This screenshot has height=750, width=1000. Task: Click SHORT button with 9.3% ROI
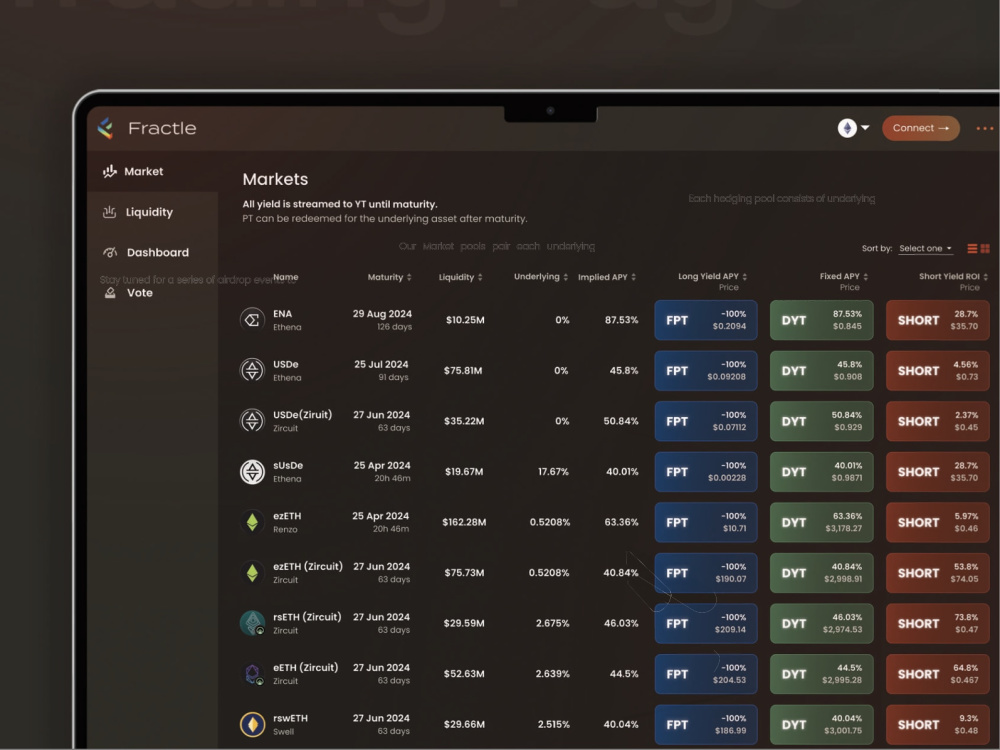tap(938, 724)
